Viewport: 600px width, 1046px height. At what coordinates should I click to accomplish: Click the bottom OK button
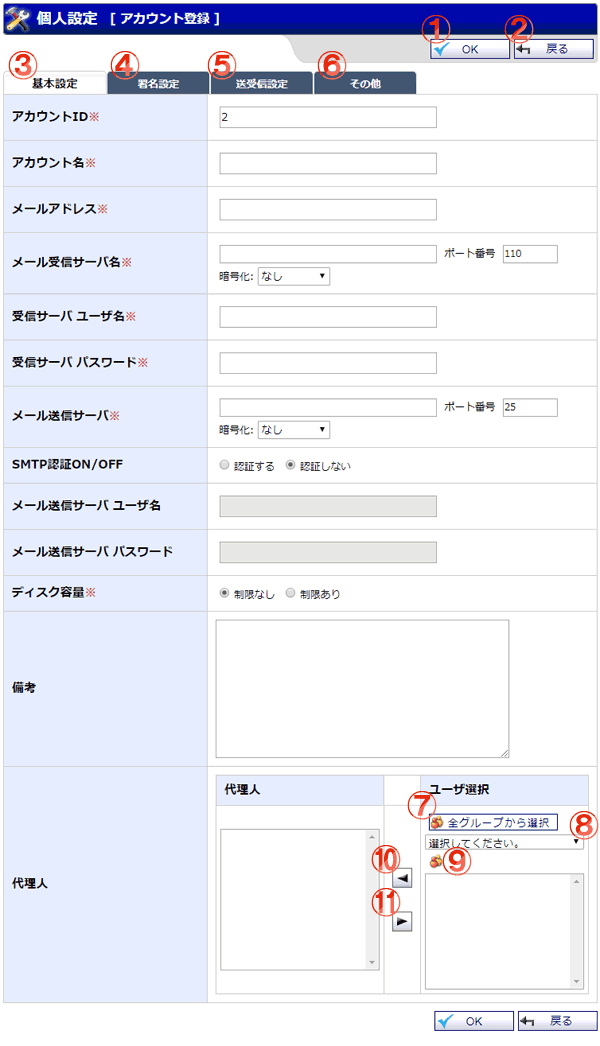pos(474,1021)
